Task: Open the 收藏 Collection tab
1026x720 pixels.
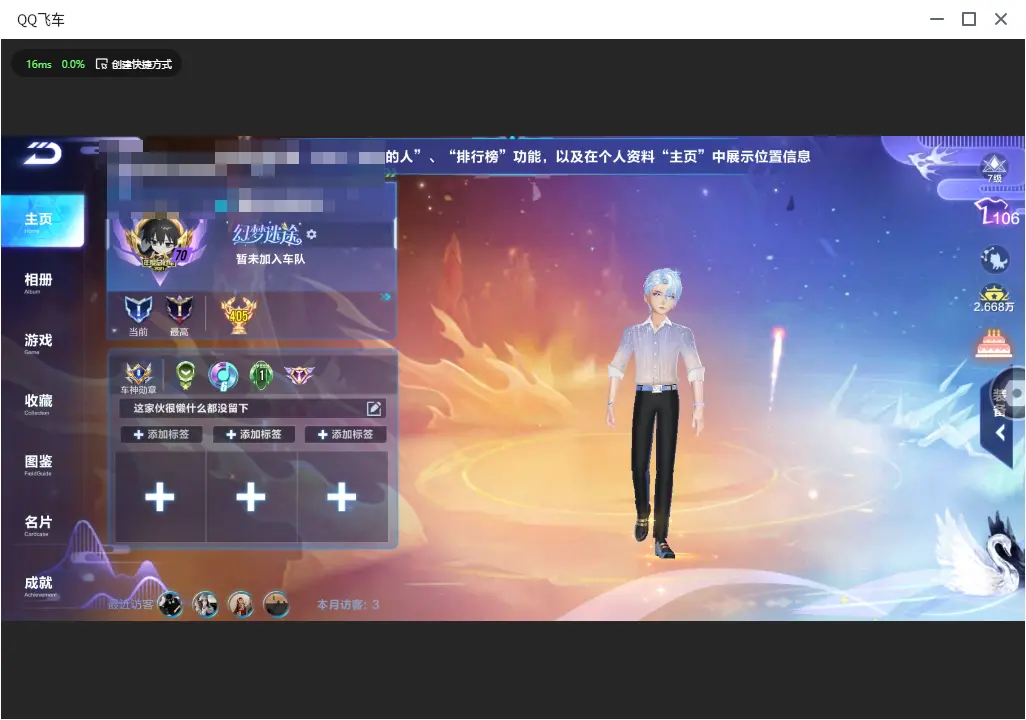Action: point(38,404)
